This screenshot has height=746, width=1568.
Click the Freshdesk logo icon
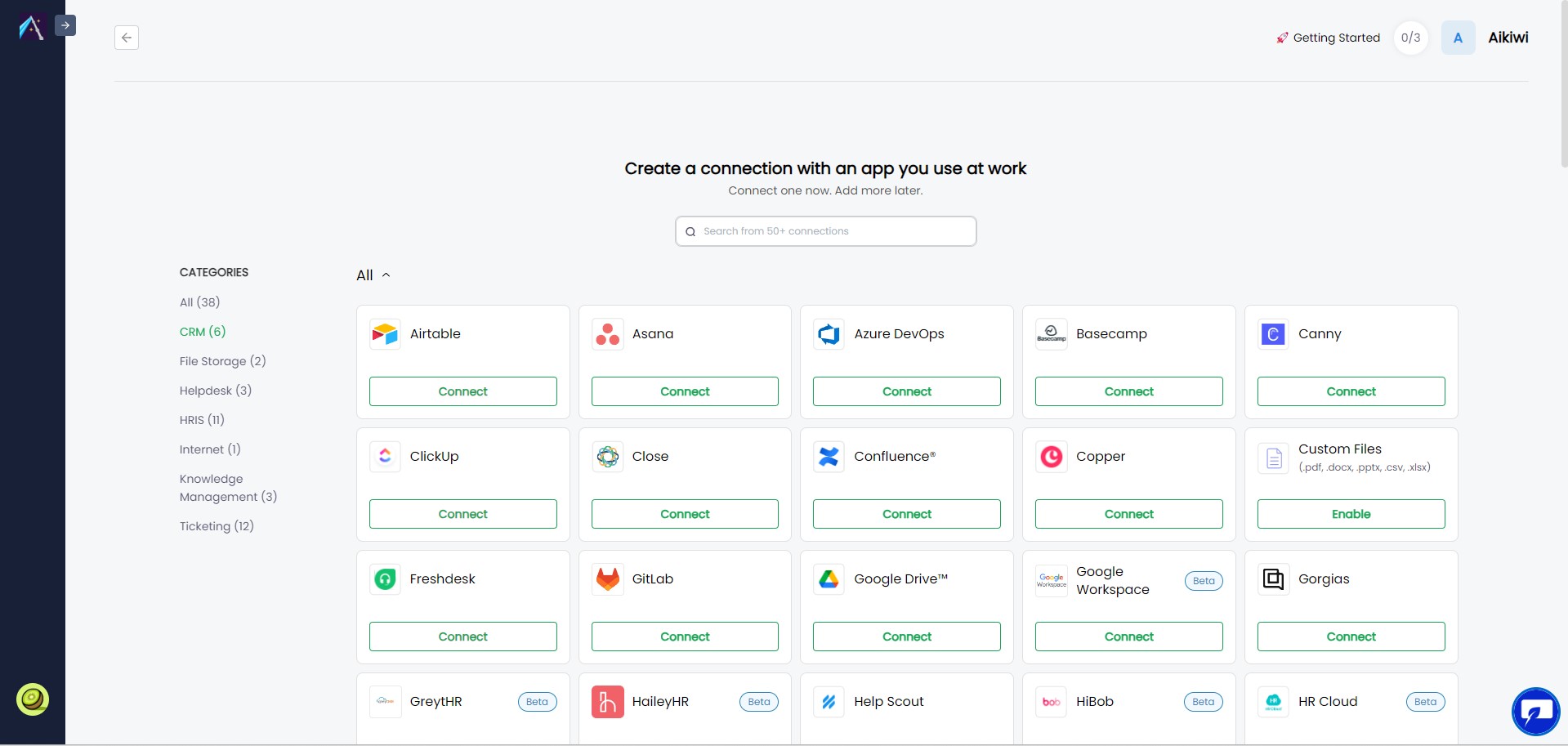coord(385,579)
